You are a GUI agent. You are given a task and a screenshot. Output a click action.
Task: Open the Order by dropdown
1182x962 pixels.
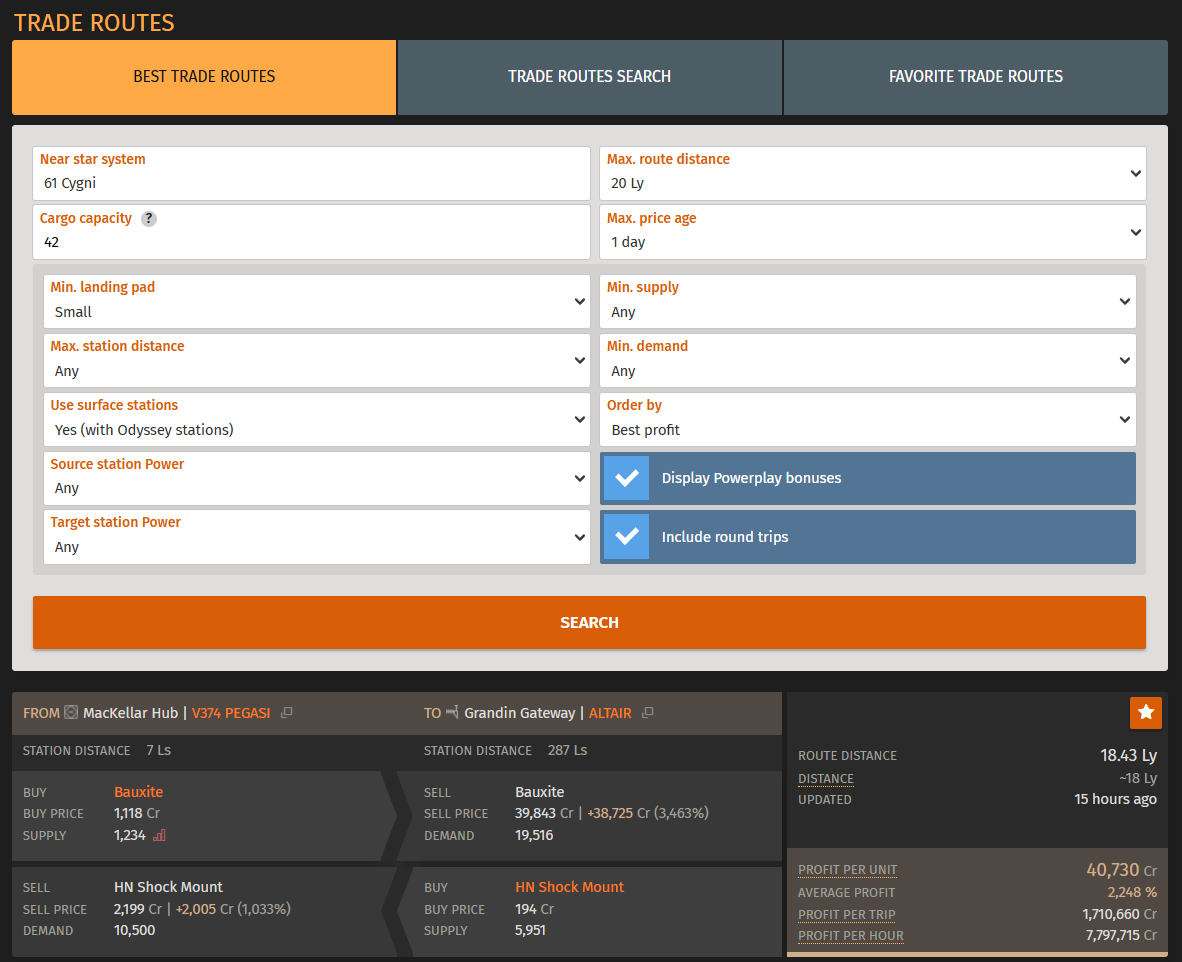pyautogui.click(x=868, y=419)
